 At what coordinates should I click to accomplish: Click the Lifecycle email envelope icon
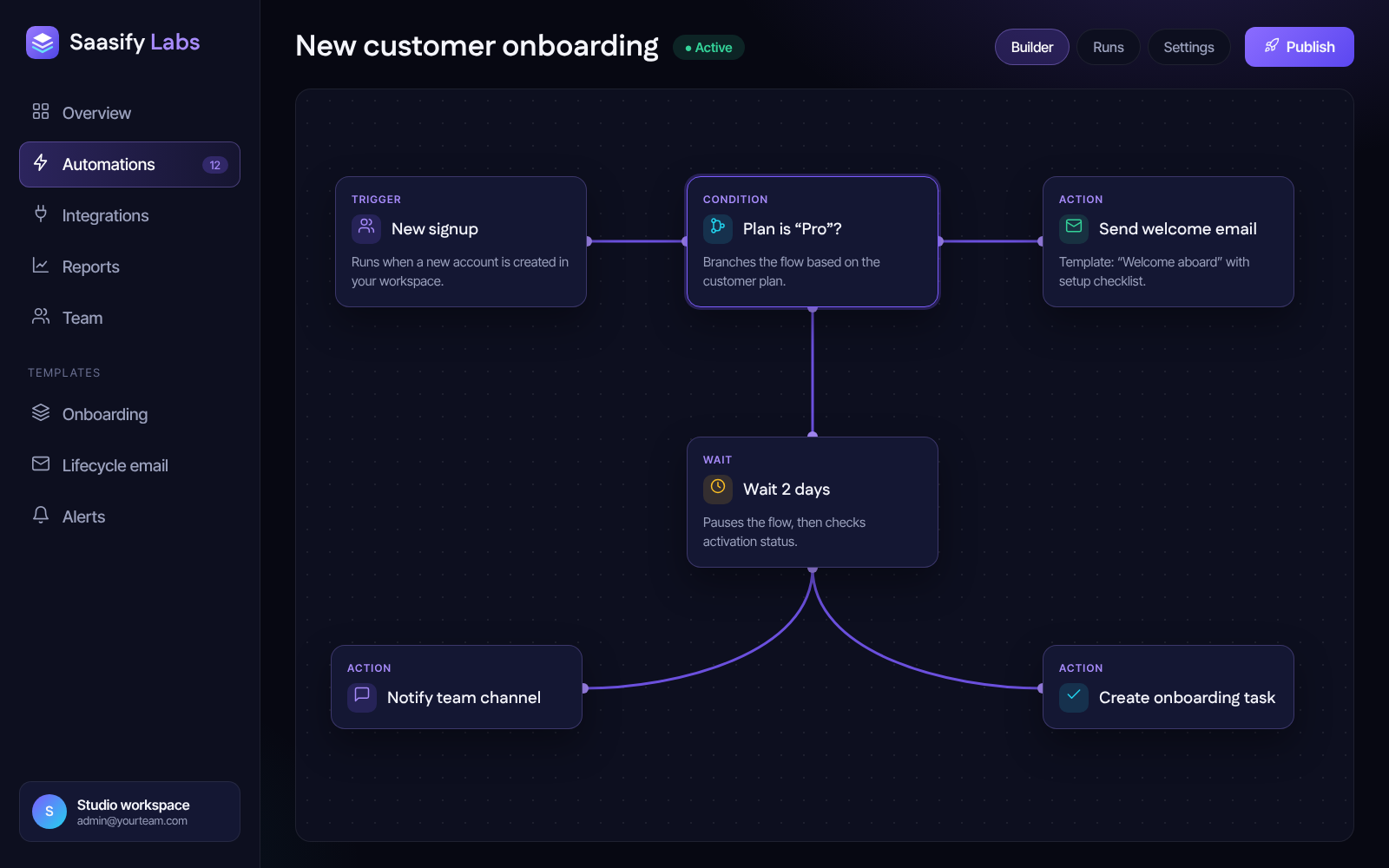pyautogui.click(x=41, y=464)
